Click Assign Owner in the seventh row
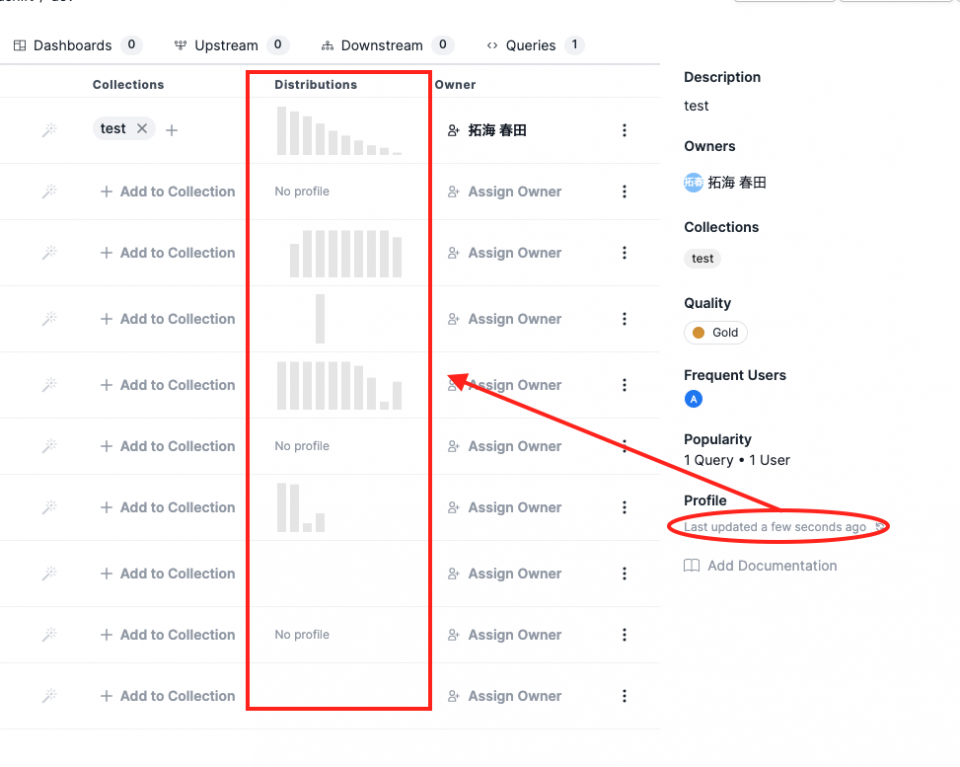 (504, 507)
